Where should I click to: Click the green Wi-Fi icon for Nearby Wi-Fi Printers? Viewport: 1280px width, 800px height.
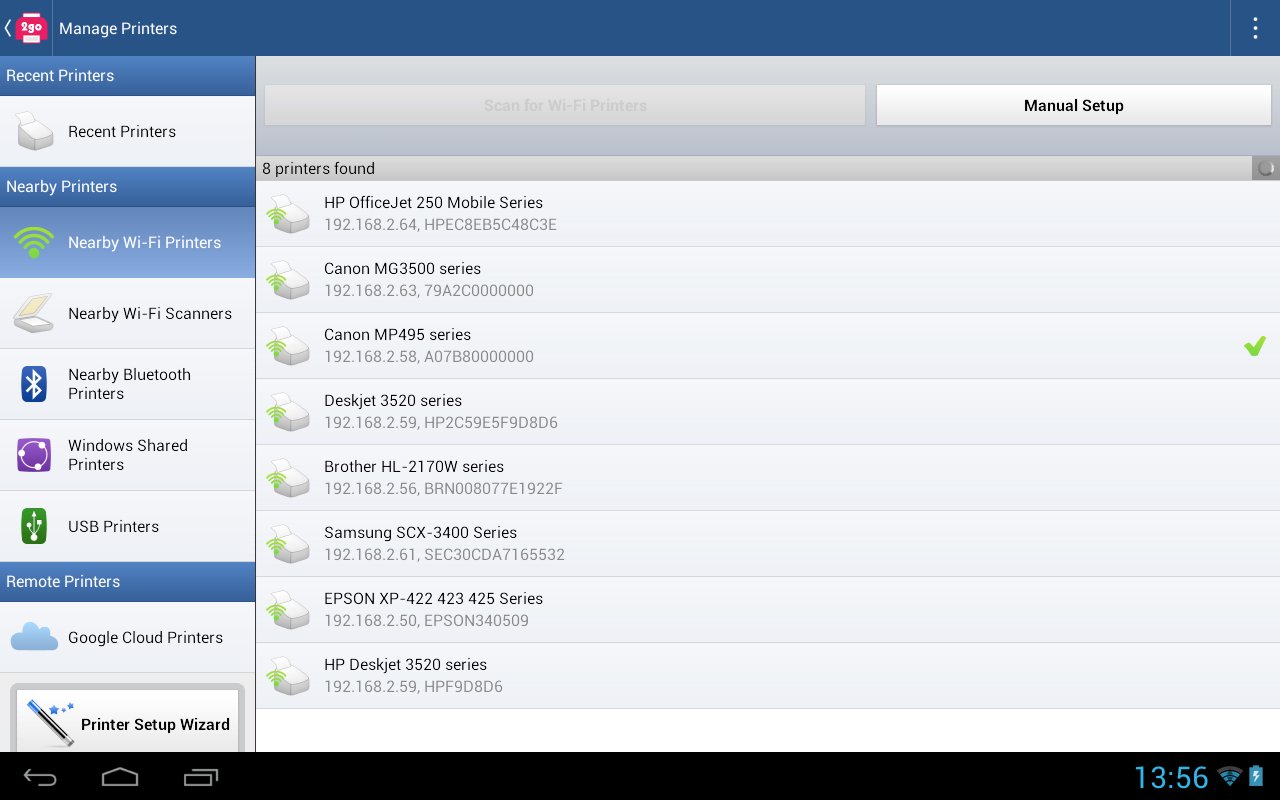34,242
